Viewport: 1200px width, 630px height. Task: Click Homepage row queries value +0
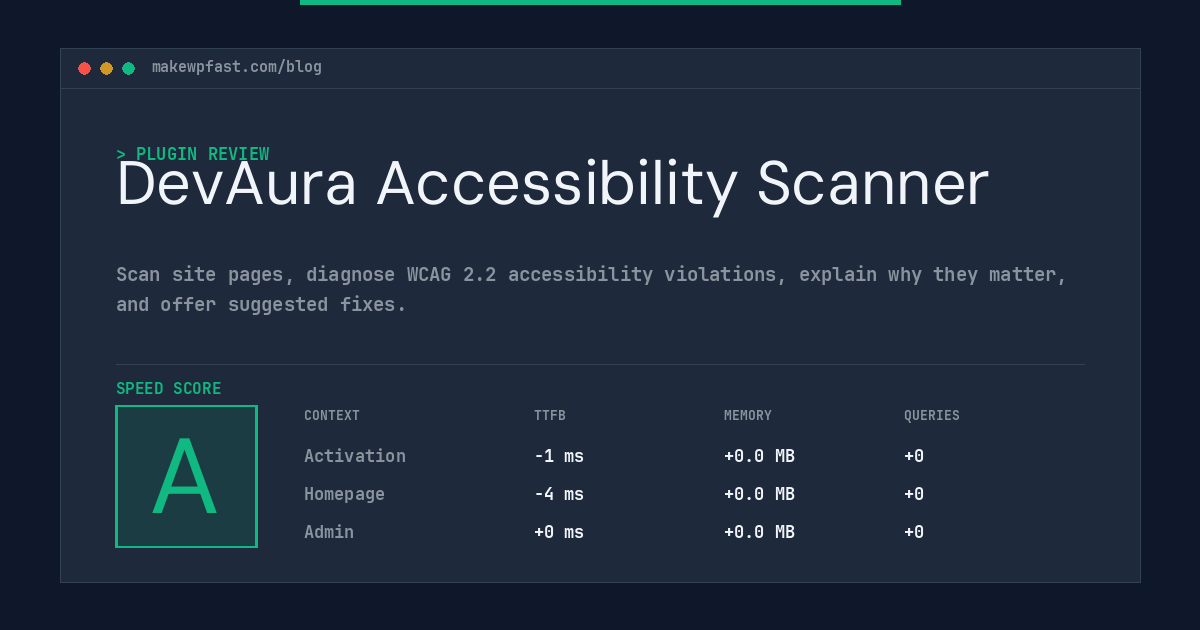click(x=914, y=494)
